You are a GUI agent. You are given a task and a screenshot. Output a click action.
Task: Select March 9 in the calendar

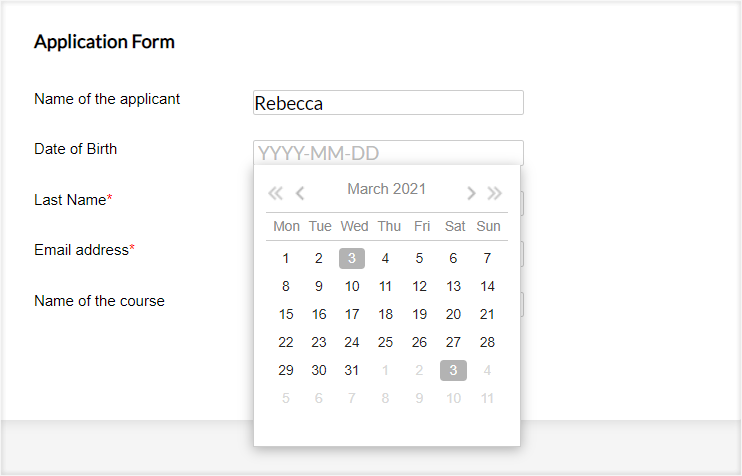coord(319,286)
